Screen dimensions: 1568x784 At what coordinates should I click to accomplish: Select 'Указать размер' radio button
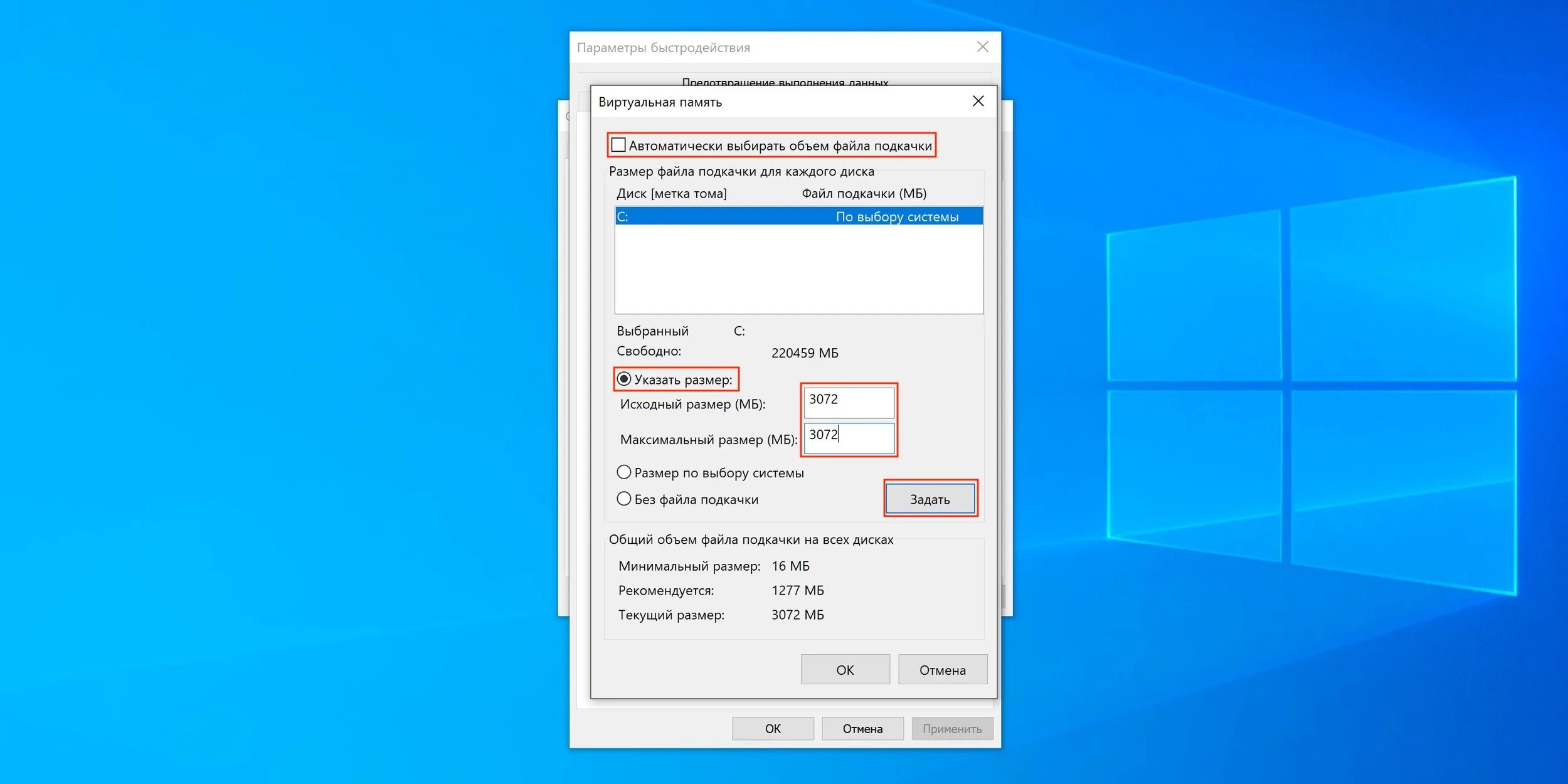click(620, 379)
